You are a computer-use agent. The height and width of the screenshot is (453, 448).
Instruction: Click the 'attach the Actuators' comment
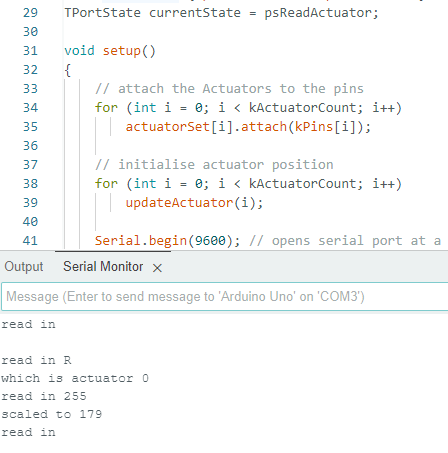229,89
